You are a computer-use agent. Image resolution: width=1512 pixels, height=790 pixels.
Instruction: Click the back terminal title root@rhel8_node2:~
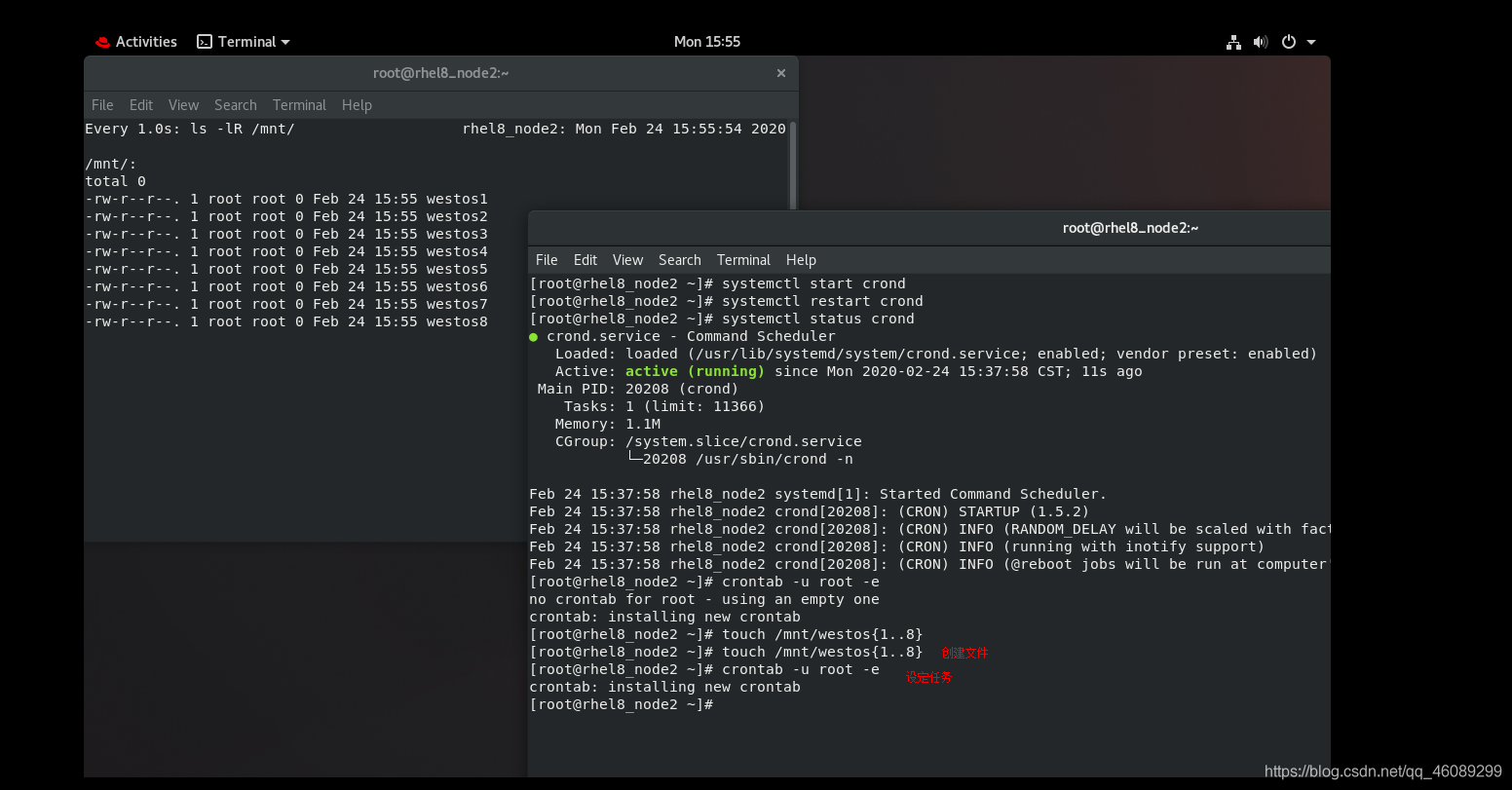pyautogui.click(x=440, y=73)
